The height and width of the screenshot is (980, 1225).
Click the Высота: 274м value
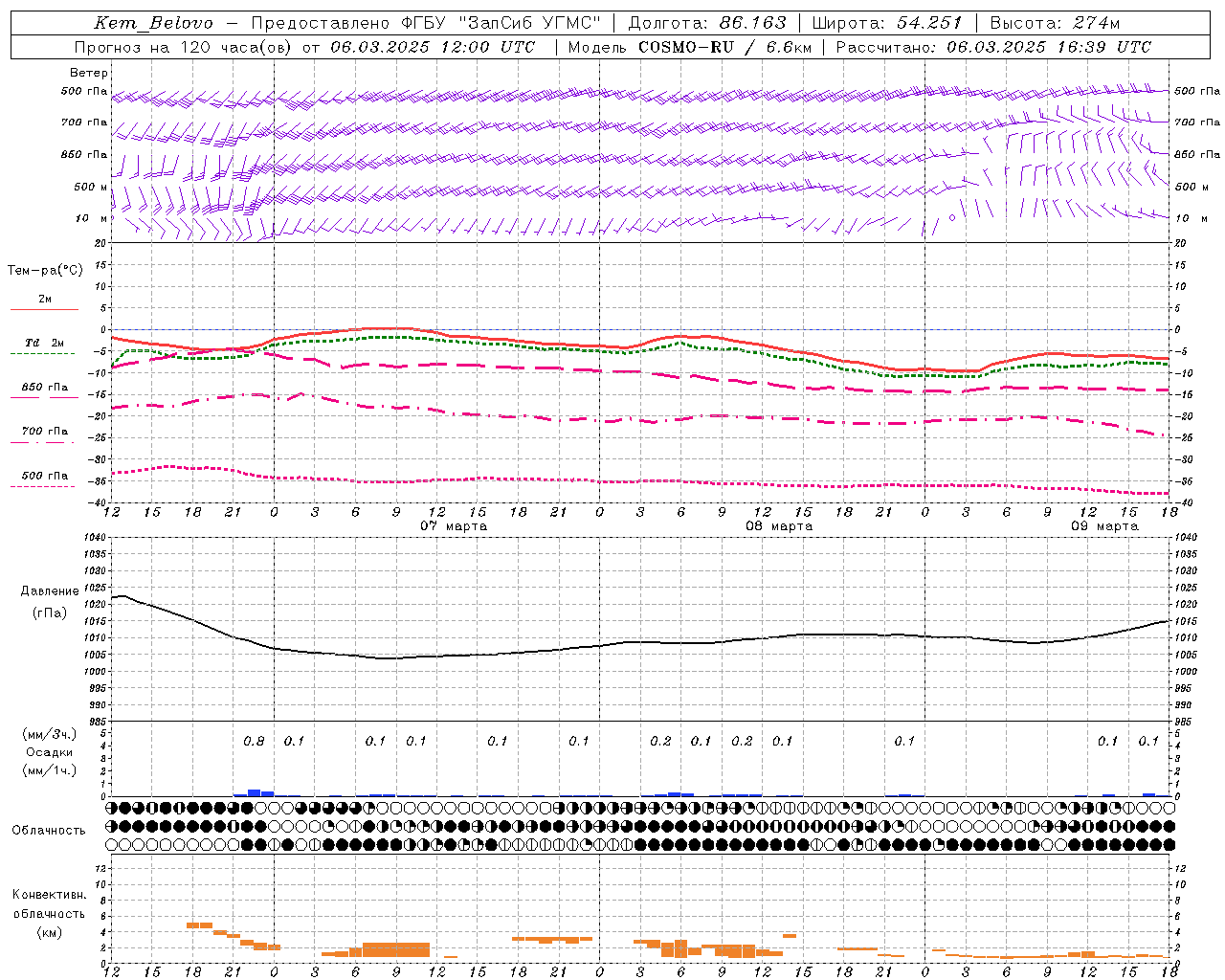coord(1055,23)
